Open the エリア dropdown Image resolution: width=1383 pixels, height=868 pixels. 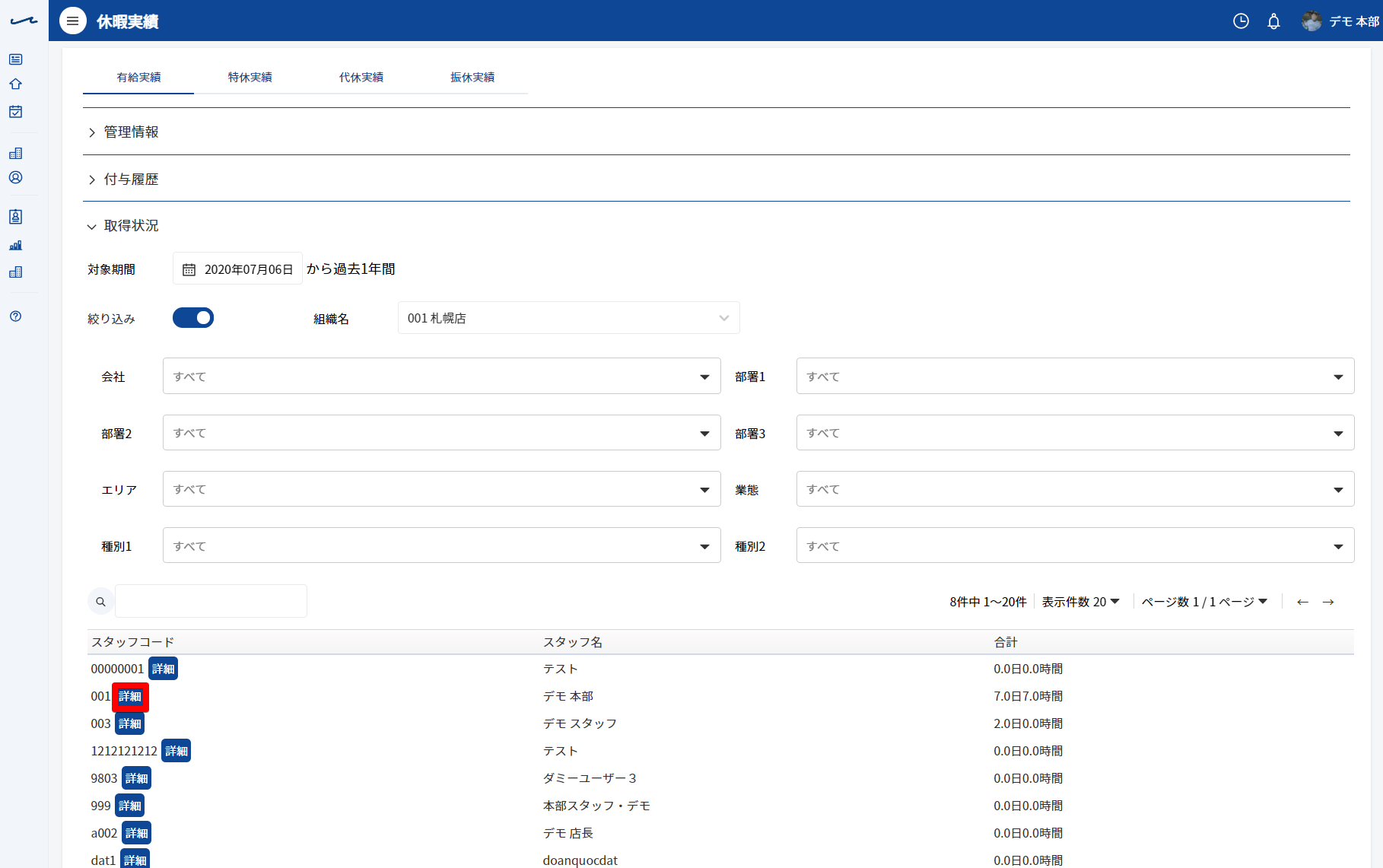coord(442,489)
